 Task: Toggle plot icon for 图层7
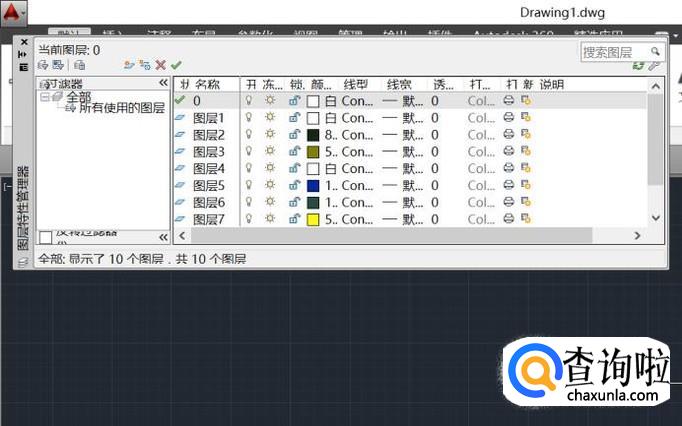click(509, 218)
